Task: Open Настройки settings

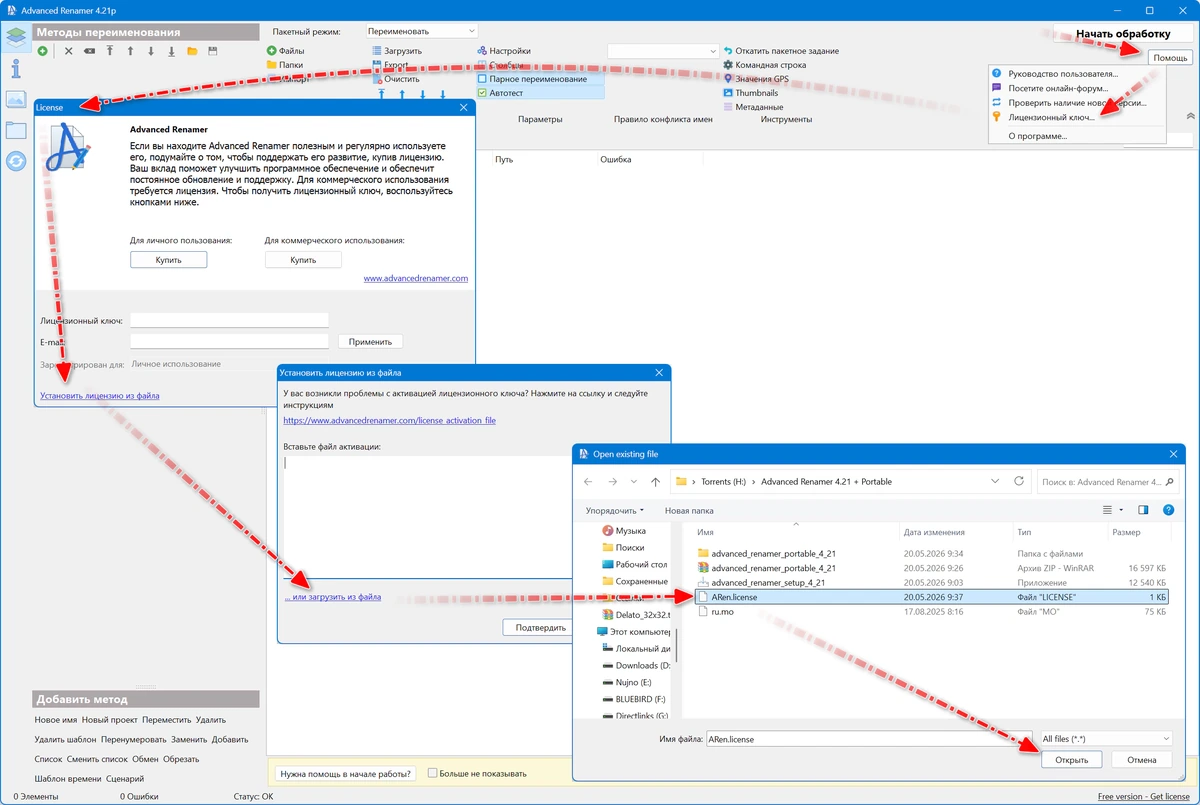Action: pos(504,51)
